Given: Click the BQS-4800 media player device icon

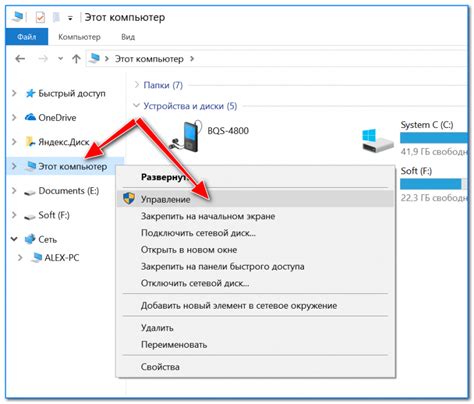Looking at the screenshot, I should pyautogui.click(x=187, y=136).
